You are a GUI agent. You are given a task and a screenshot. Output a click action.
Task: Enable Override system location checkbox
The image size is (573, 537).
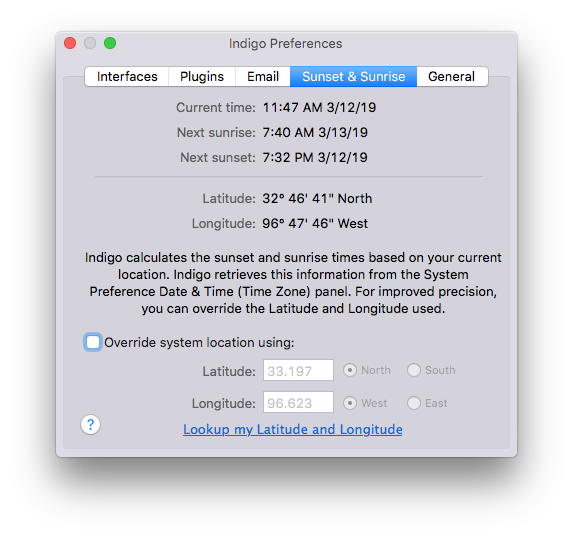click(x=93, y=342)
